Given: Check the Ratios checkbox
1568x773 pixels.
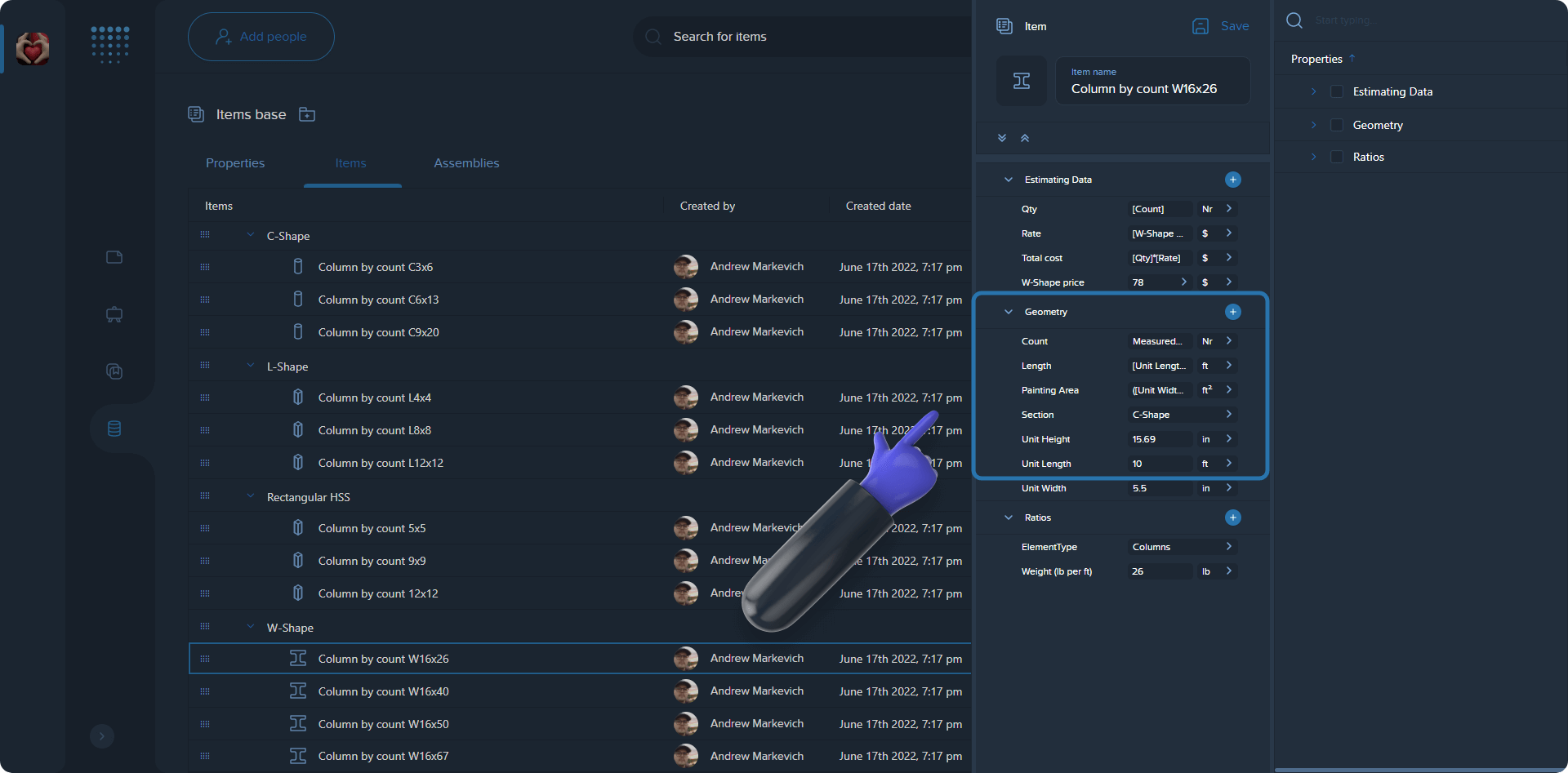Looking at the screenshot, I should point(1337,156).
